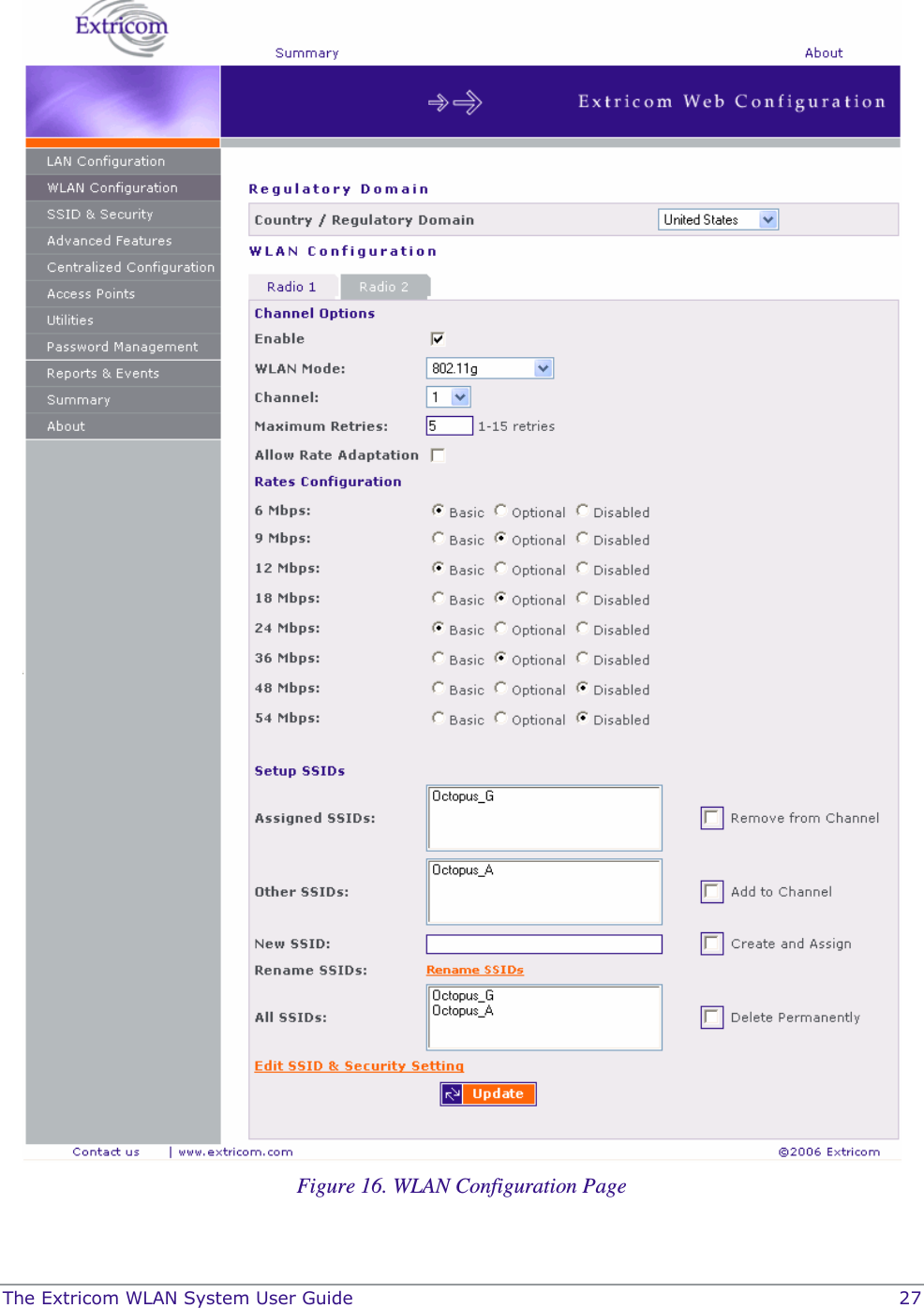Image resolution: width=924 pixels, height=1308 pixels.
Task: Click the top Summary link
Action: pos(306,53)
